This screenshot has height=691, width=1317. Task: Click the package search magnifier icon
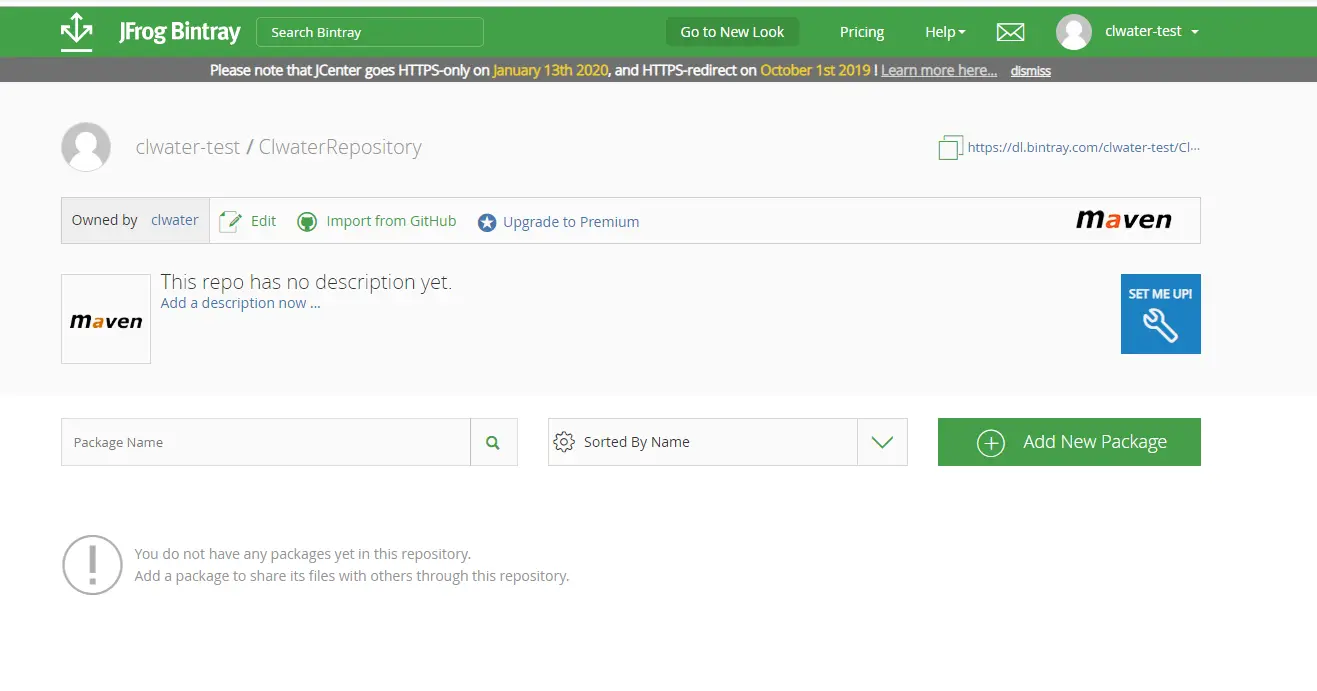point(493,442)
